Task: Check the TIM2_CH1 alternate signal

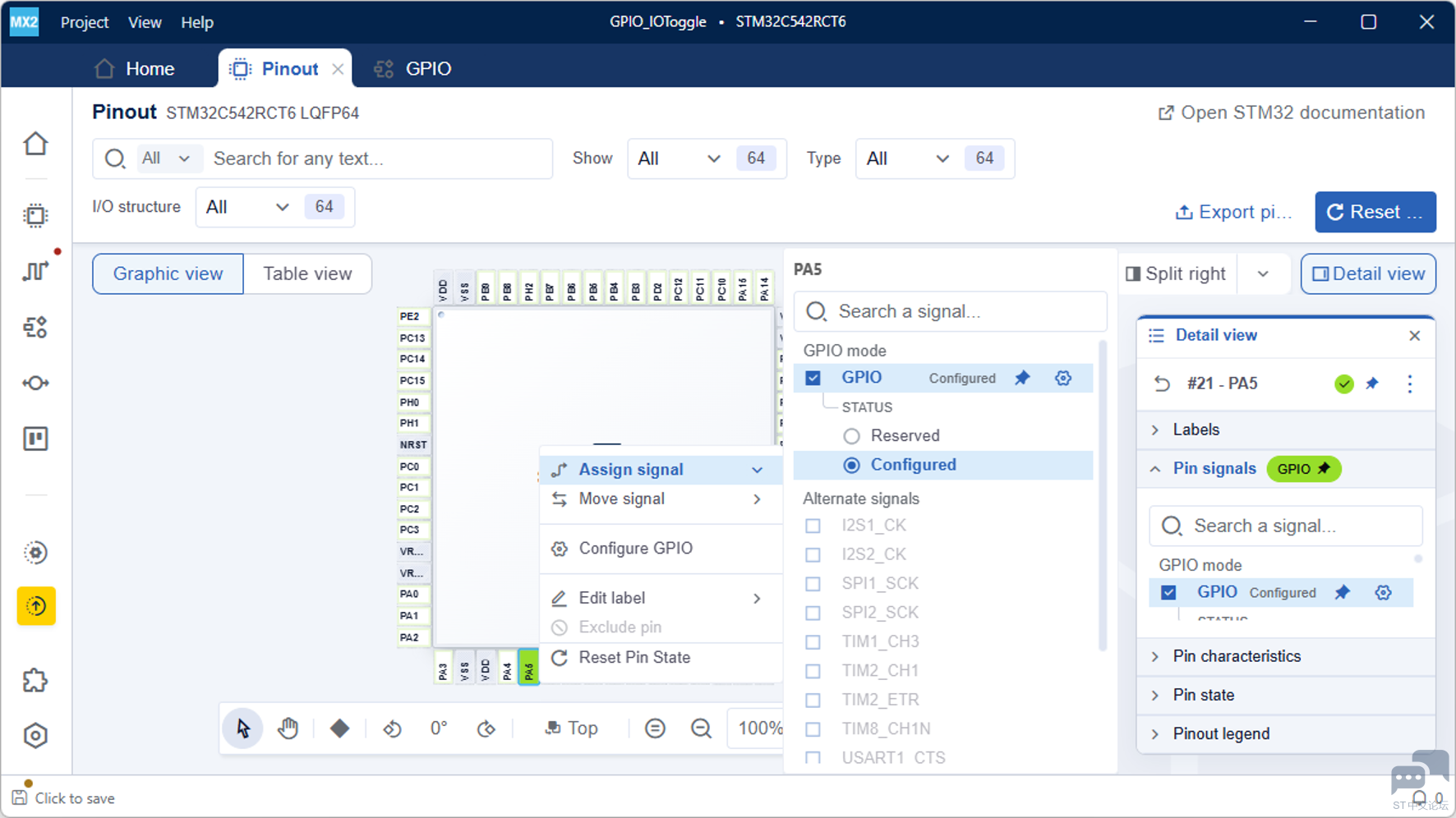Action: pos(813,671)
